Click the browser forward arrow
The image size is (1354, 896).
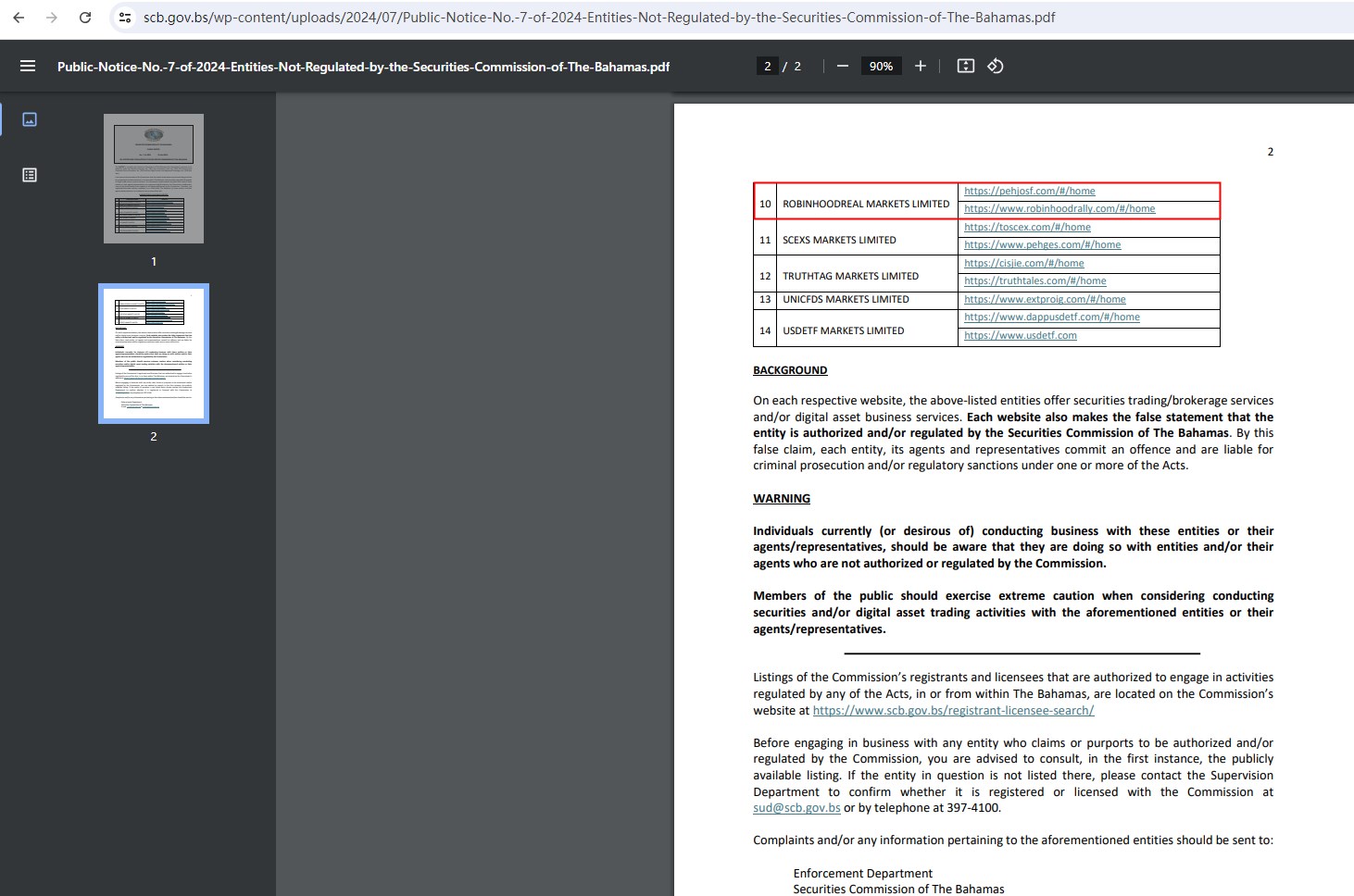pos(52,18)
